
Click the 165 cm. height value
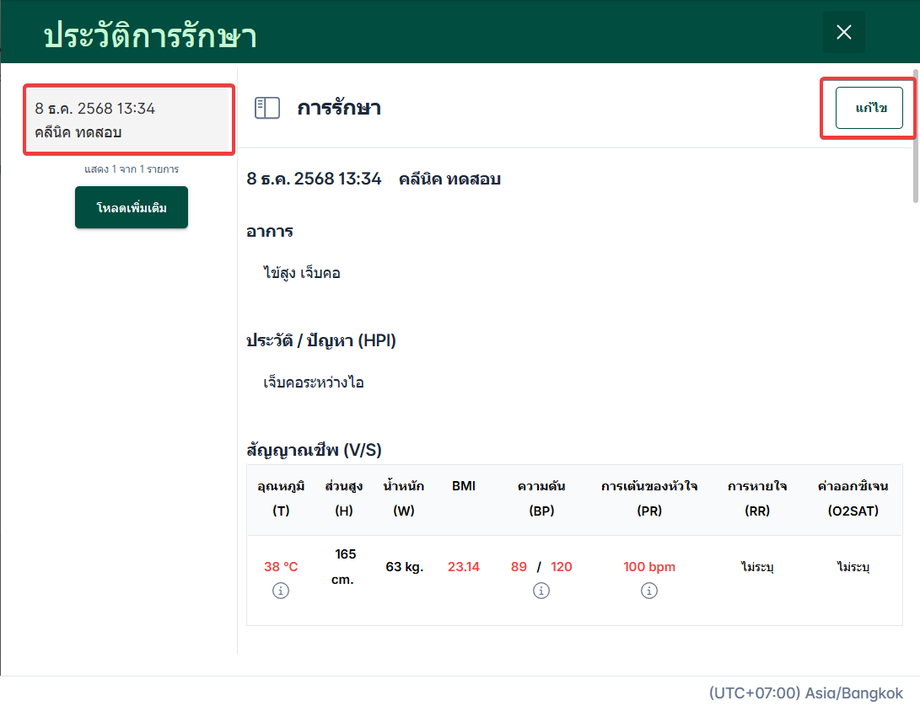344,567
